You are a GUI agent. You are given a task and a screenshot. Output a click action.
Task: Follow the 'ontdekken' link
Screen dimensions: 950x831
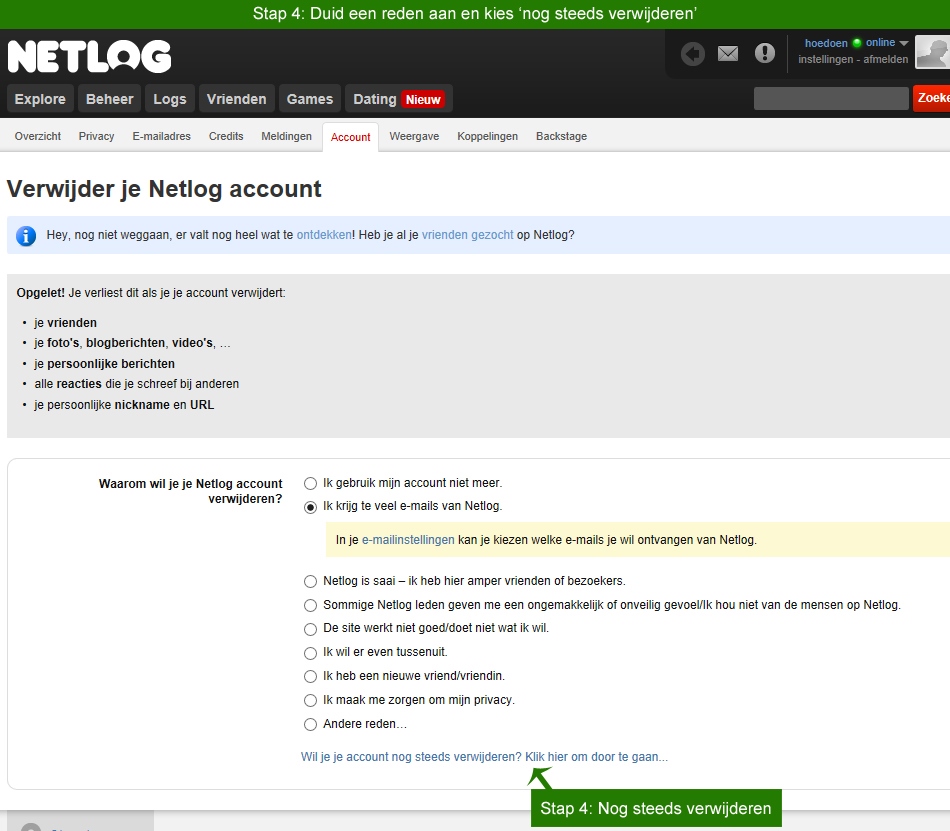tap(324, 235)
